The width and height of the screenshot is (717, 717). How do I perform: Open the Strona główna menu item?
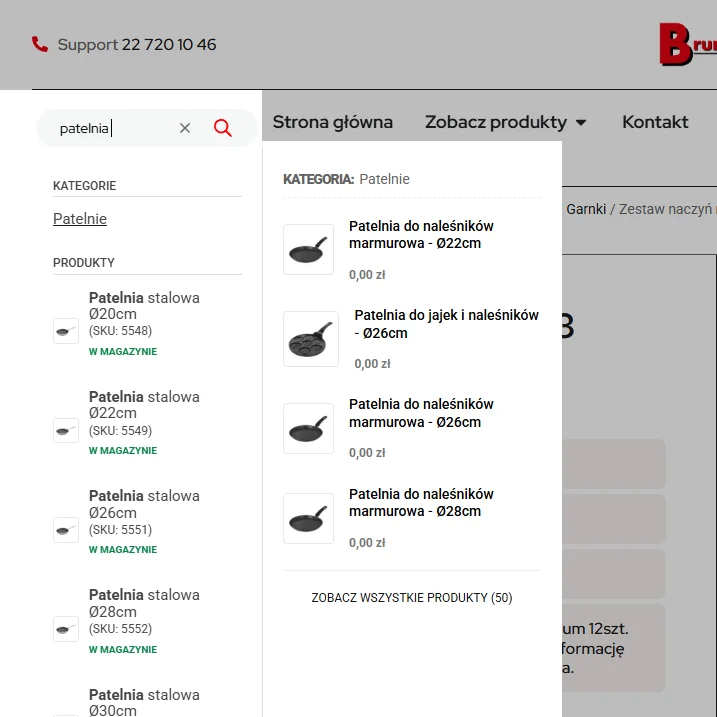click(x=332, y=122)
